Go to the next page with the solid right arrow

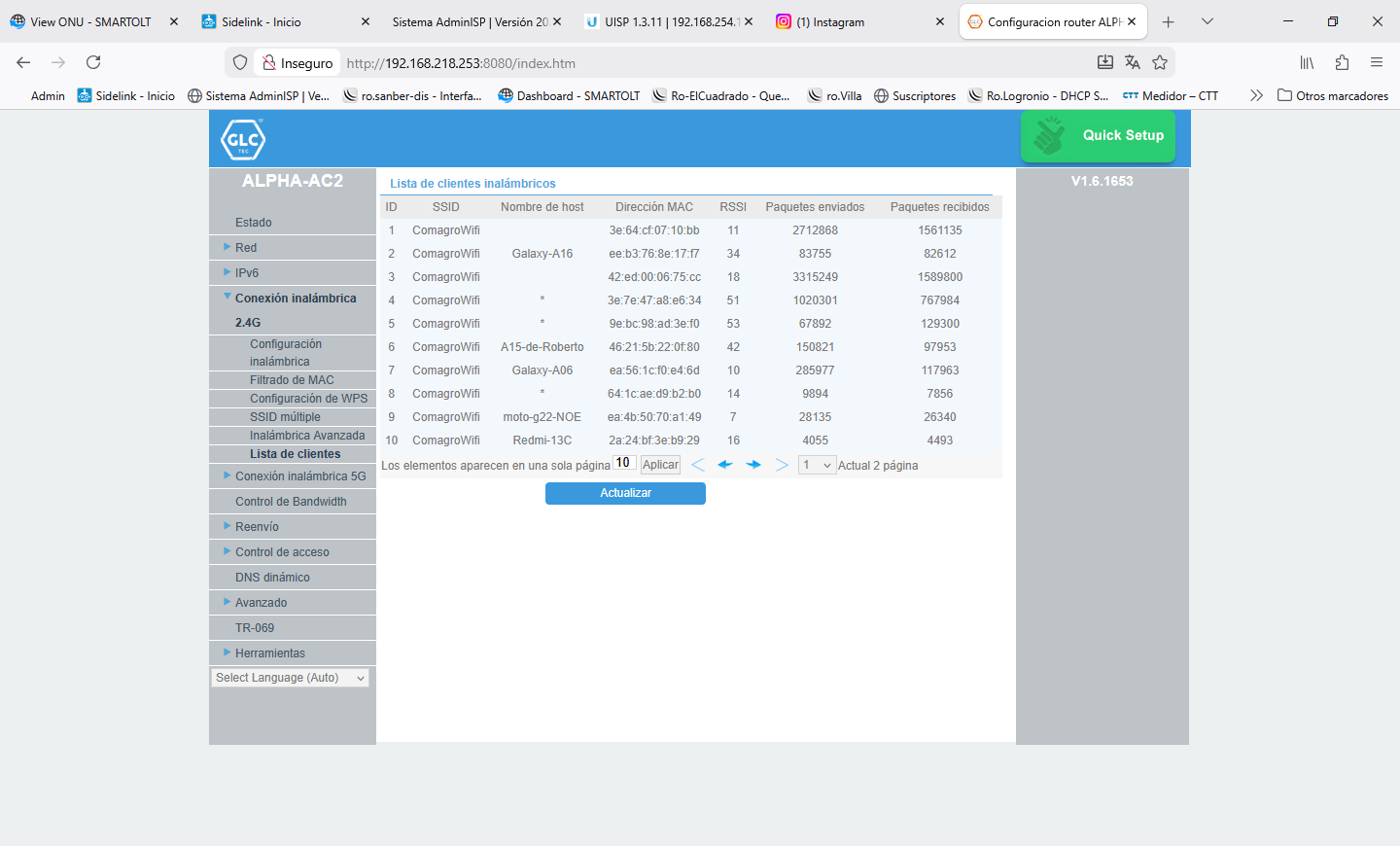tap(753, 465)
